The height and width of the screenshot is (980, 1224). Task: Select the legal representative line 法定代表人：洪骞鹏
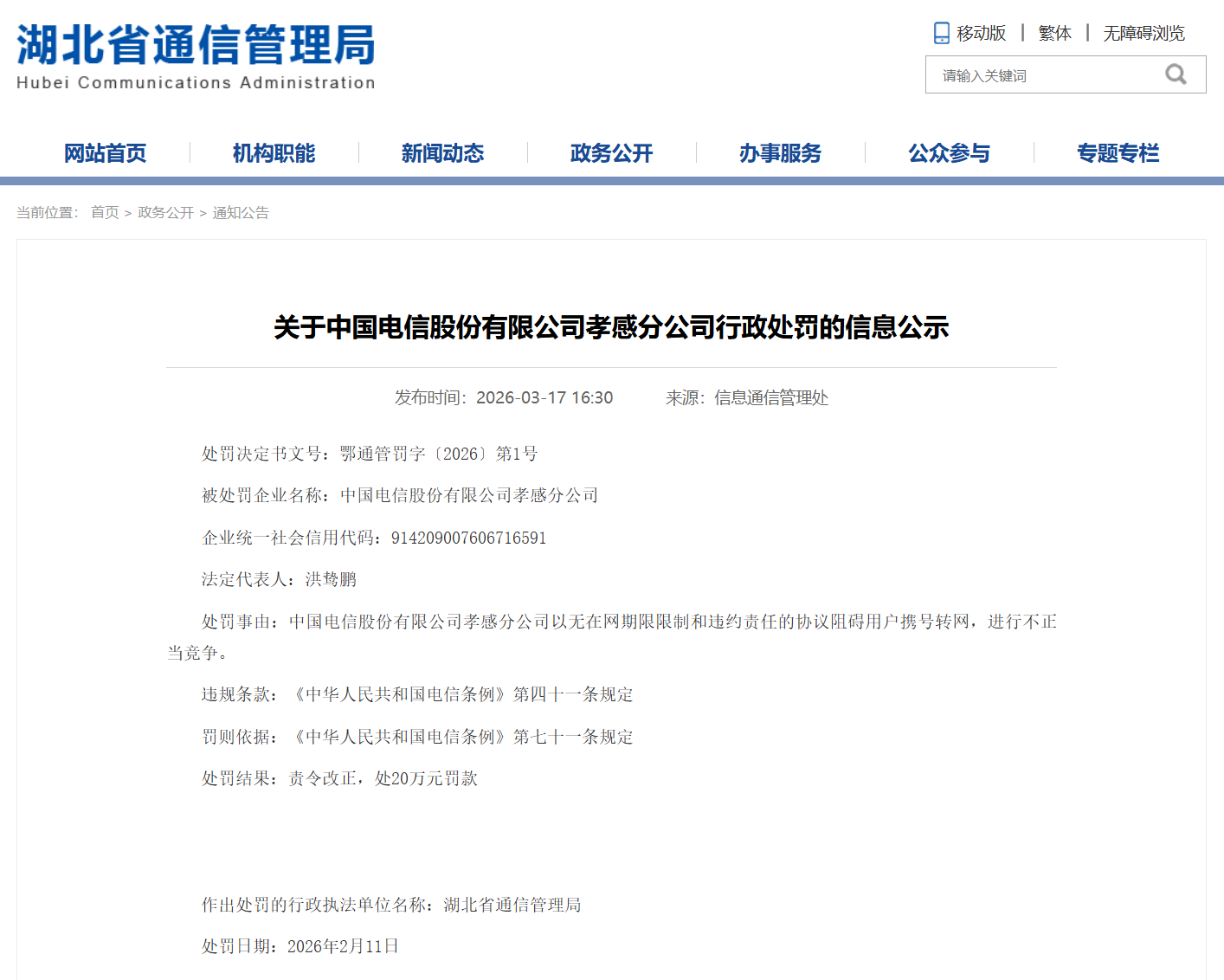click(x=280, y=579)
